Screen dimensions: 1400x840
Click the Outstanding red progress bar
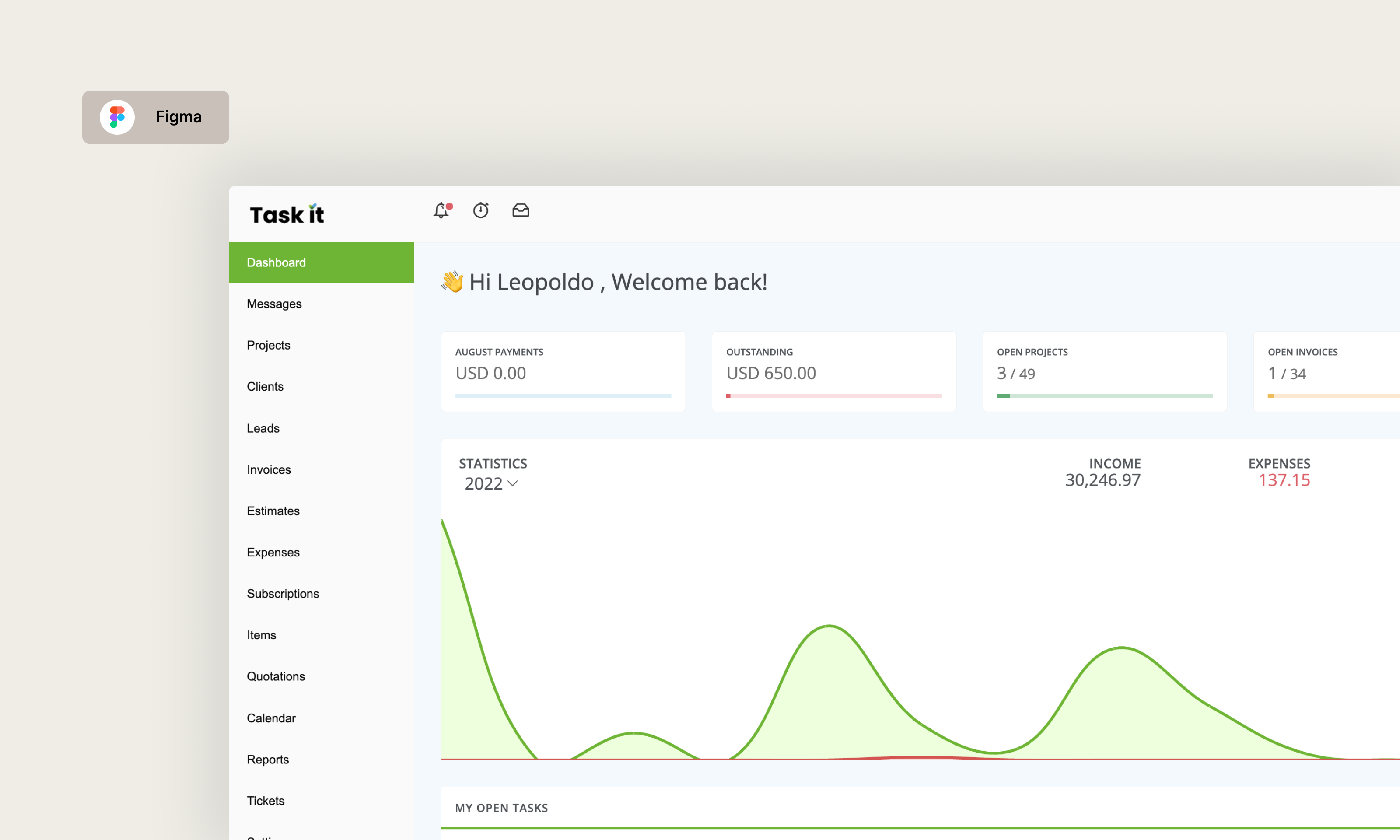[834, 395]
